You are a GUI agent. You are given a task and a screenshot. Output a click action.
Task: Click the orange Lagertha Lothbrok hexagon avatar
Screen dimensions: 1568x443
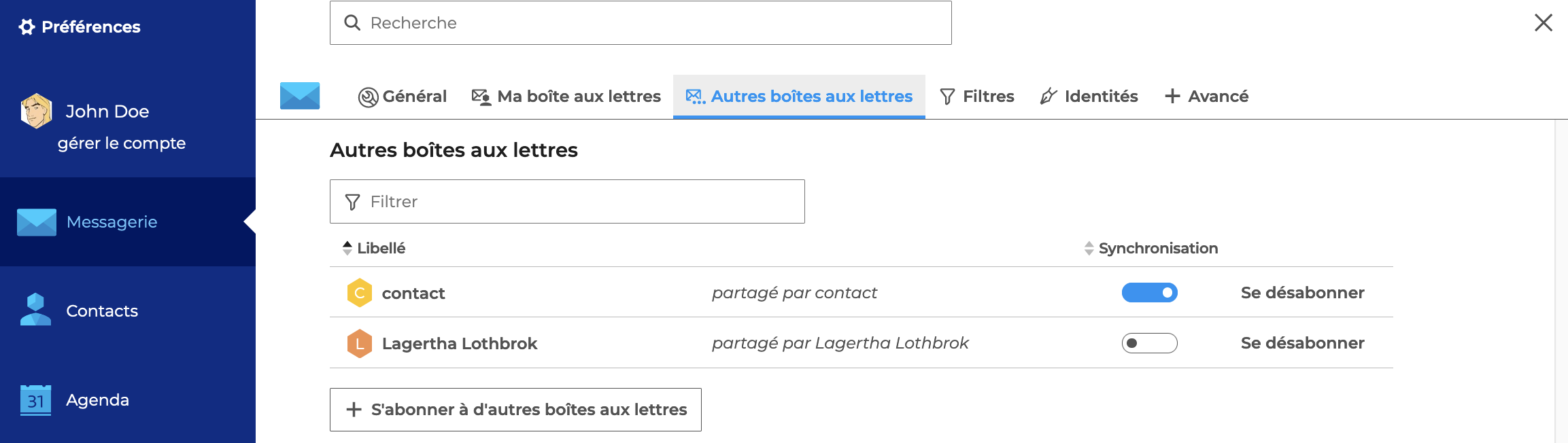pyautogui.click(x=360, y=343)
